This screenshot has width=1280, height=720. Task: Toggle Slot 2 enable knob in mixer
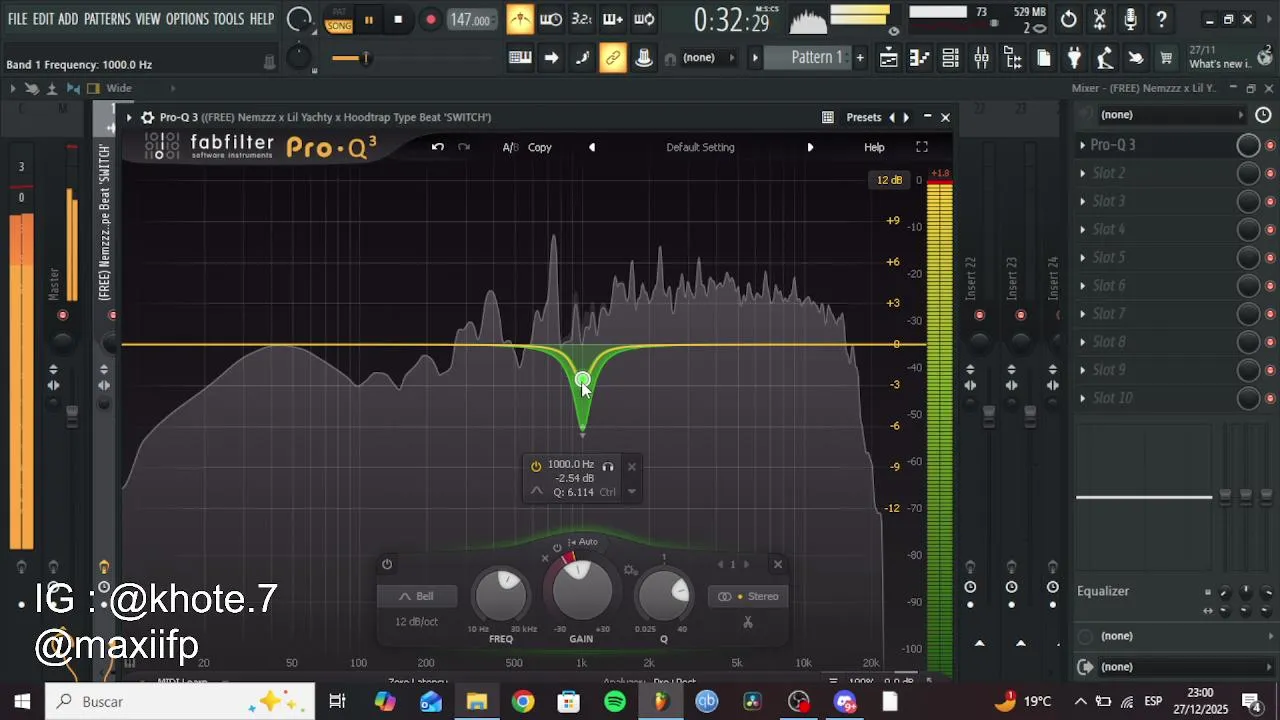1248,173
